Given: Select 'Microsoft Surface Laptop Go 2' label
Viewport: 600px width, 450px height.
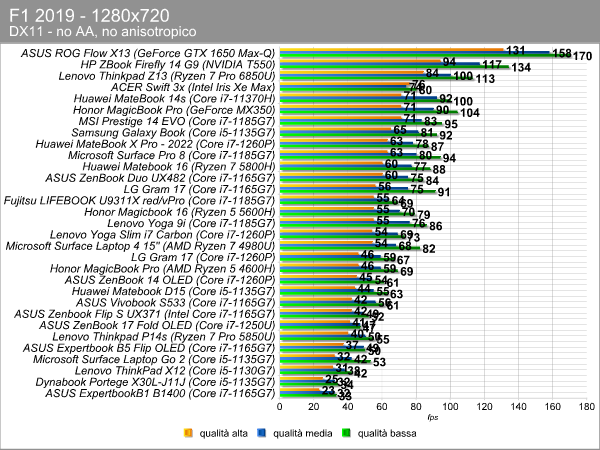Looking at the screenshot, I should 154,359.
